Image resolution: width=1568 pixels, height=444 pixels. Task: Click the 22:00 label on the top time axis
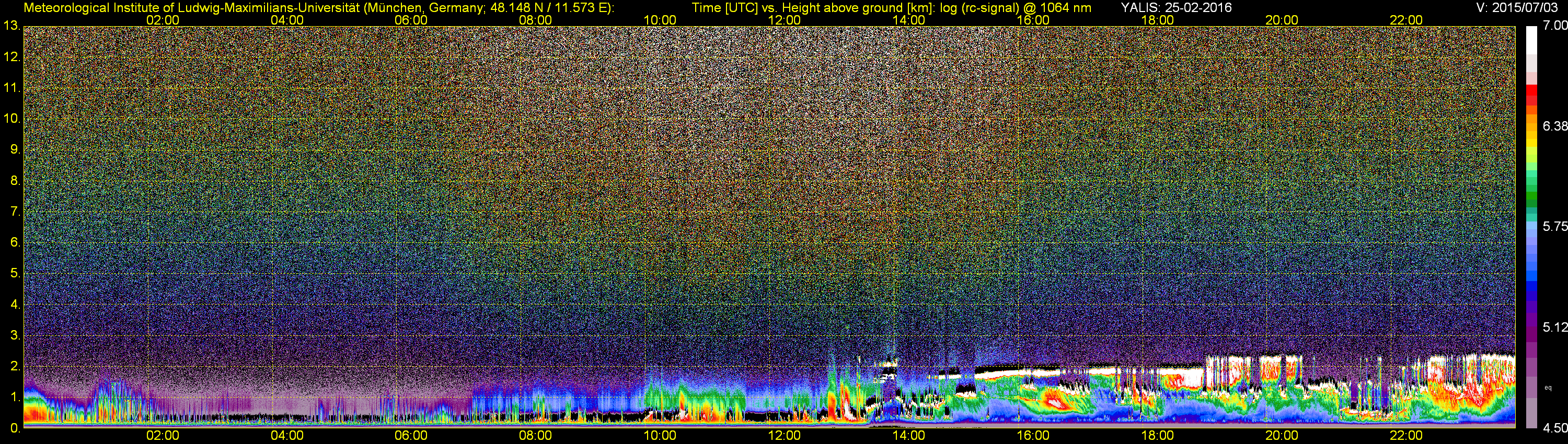1406,20
